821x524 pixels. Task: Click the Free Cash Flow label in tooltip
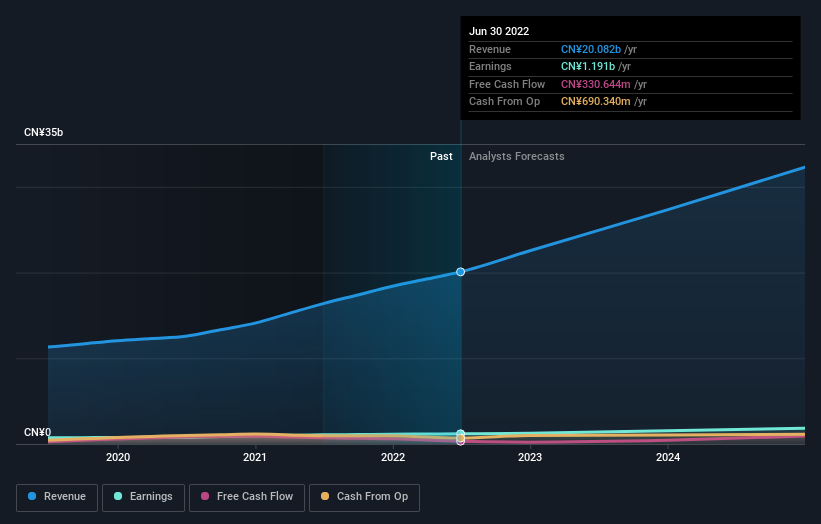pos(507,84)
